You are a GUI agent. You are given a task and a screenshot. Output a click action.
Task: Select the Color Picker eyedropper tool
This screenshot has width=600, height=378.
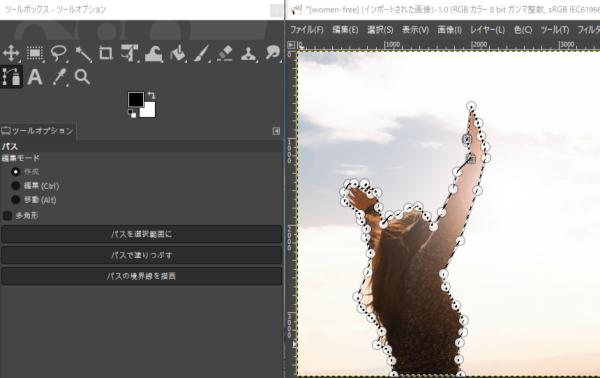(59, 77)
